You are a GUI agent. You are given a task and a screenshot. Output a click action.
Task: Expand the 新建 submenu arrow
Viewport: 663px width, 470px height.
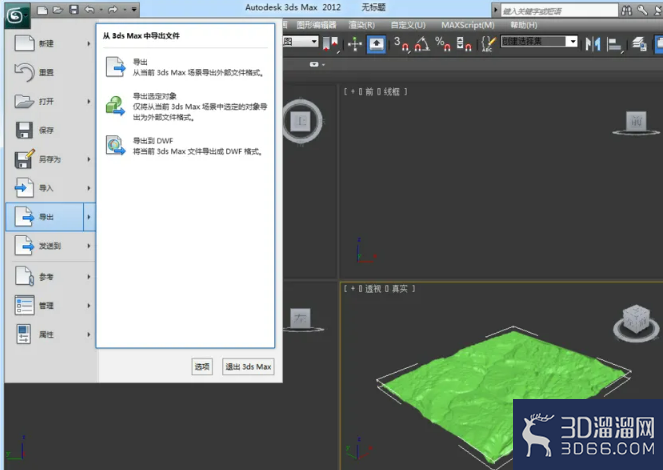pos(89,43)
